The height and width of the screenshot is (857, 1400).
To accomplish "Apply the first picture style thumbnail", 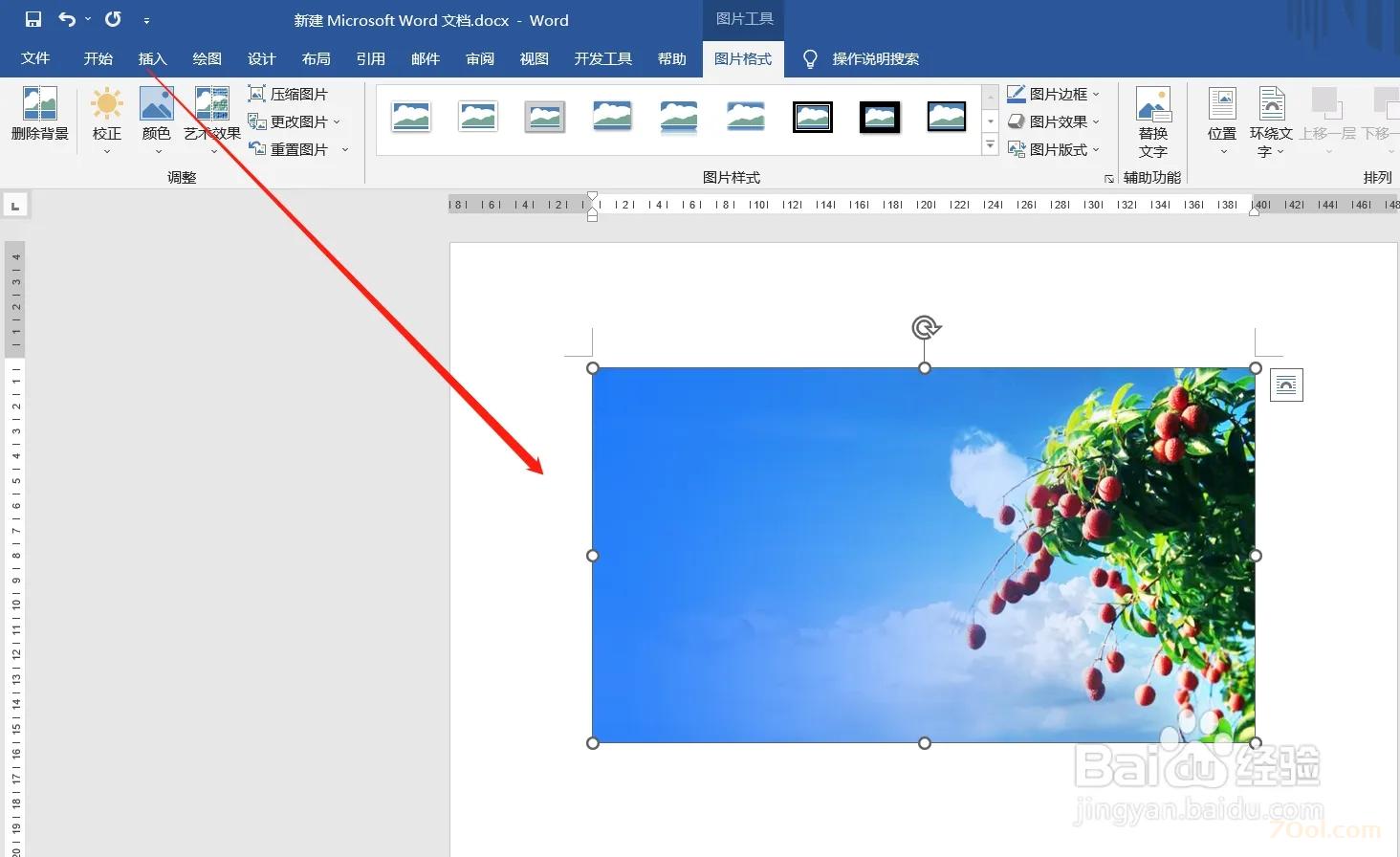I will 411,117.
